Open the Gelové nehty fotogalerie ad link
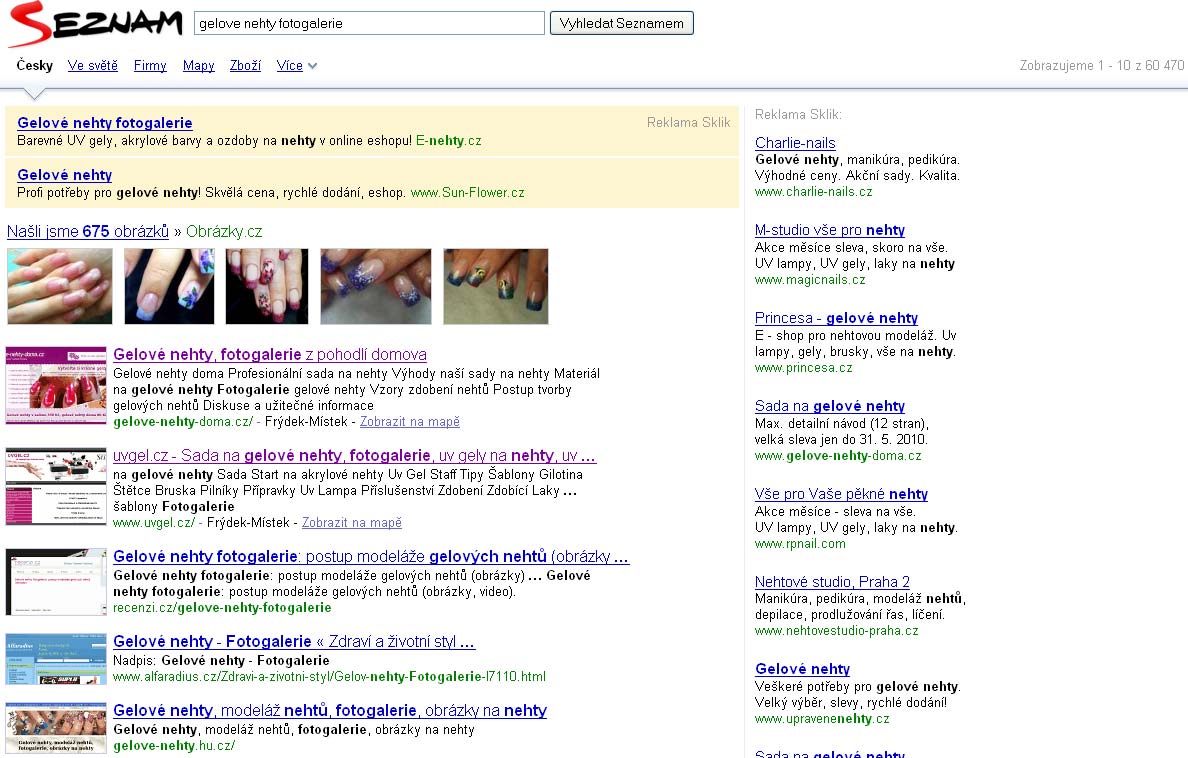Image resolution: width=1188 pixels, height=758 pixels. [x=105, y=123]
